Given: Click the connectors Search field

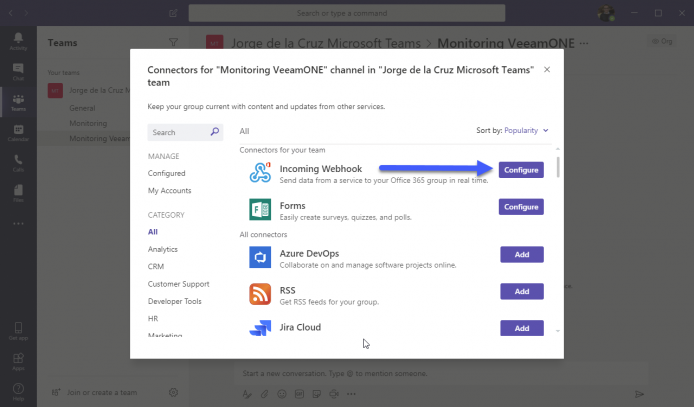Looking at the screenshot, I should point(185,132).
